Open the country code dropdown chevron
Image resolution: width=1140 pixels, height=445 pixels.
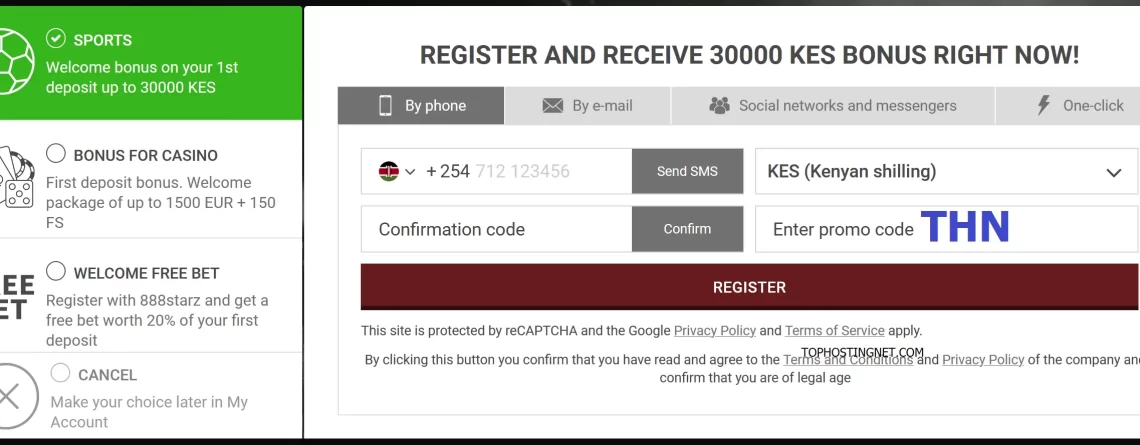410,172
